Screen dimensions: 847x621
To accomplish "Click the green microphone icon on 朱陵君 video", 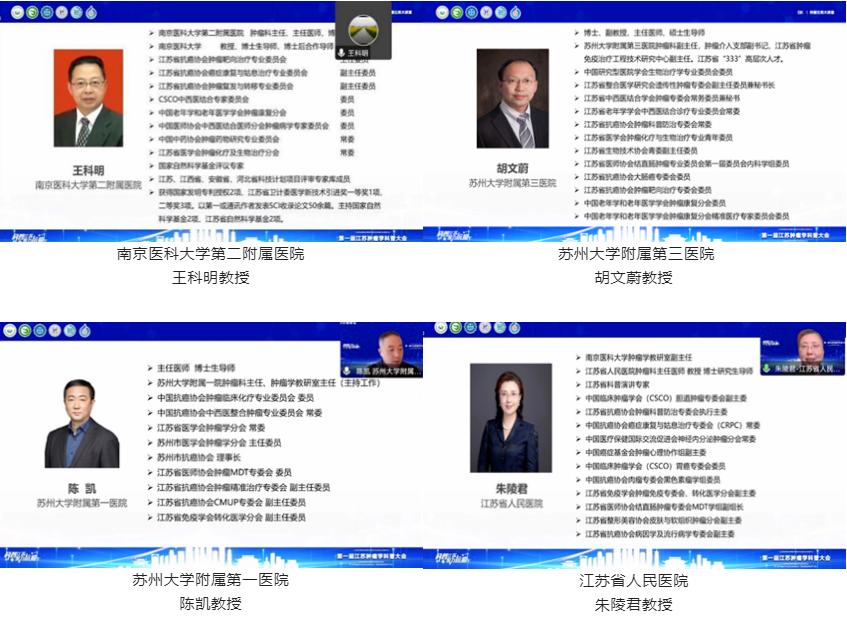I will [767, 368].
